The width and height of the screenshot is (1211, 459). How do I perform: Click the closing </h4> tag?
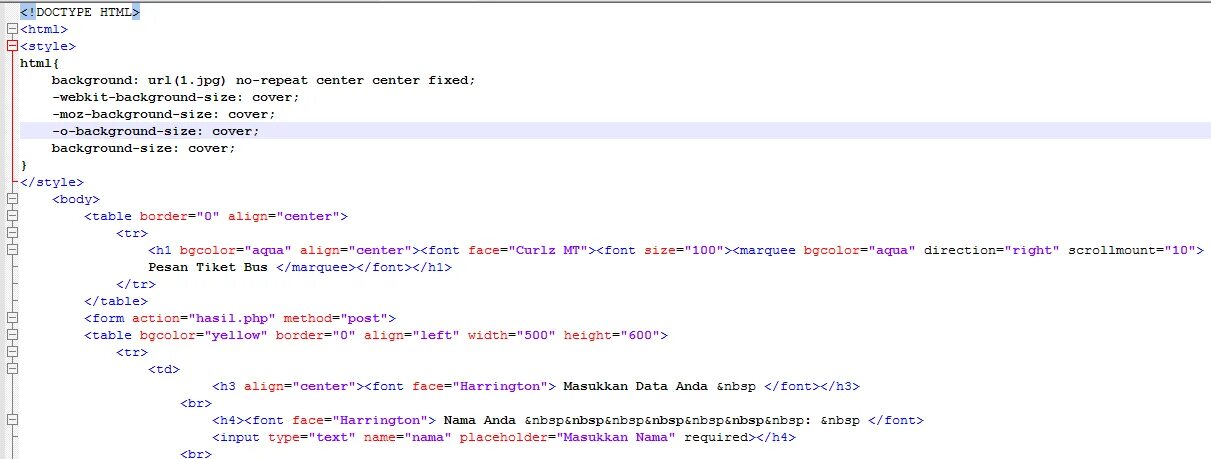[776, 437]
